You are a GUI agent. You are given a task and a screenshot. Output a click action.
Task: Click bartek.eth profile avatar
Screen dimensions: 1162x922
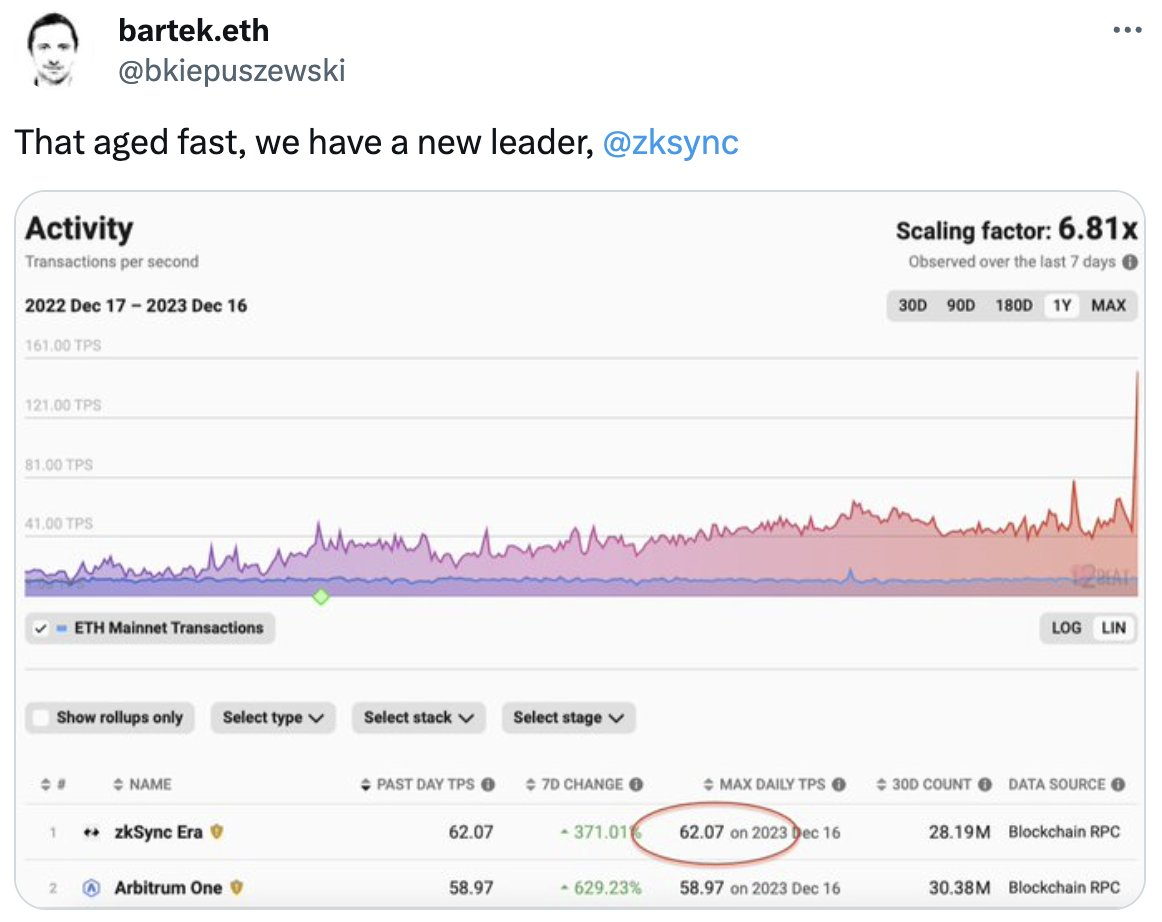click(x=54, y=51)
